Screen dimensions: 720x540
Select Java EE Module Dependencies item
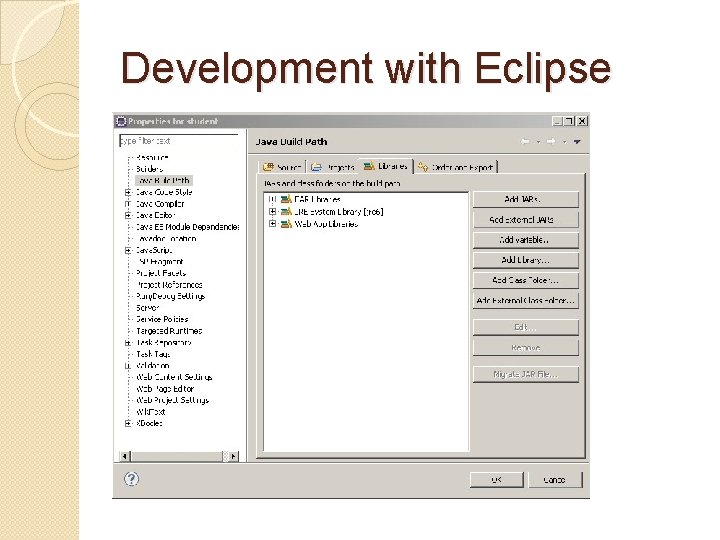pos(187,227)
